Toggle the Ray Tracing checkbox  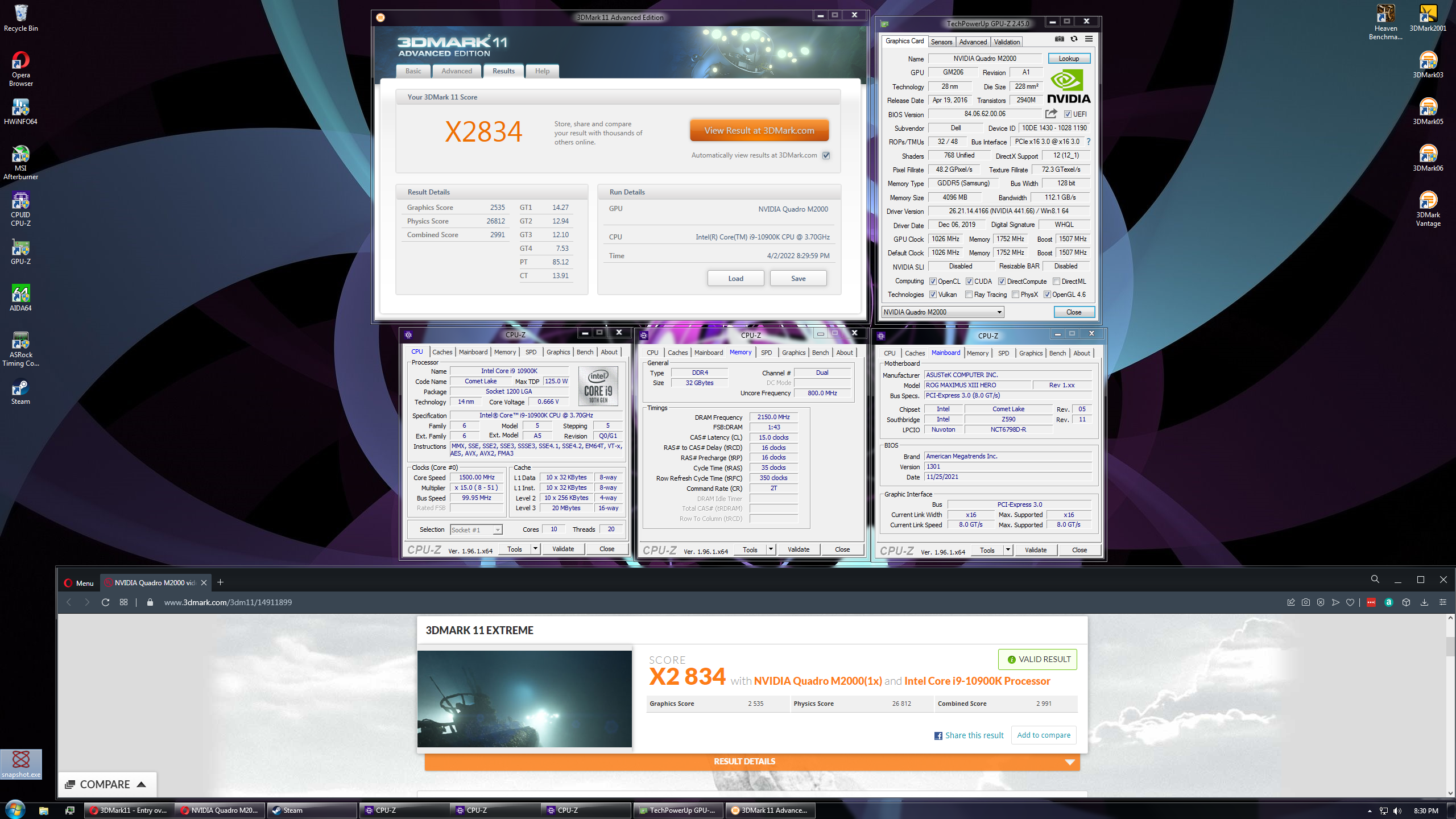(x=969, y=295)
